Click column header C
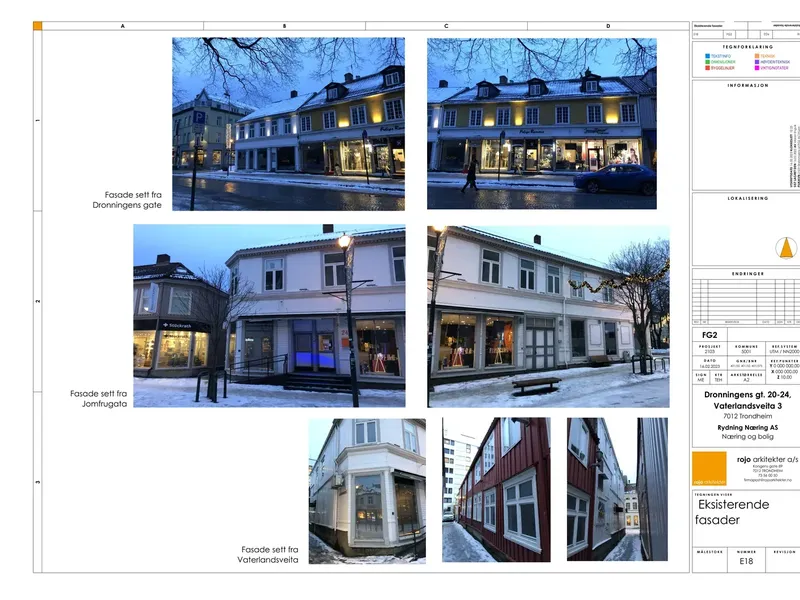Image resolution: width=800 pixels, height=600 pixels. [x=446, y=26]
